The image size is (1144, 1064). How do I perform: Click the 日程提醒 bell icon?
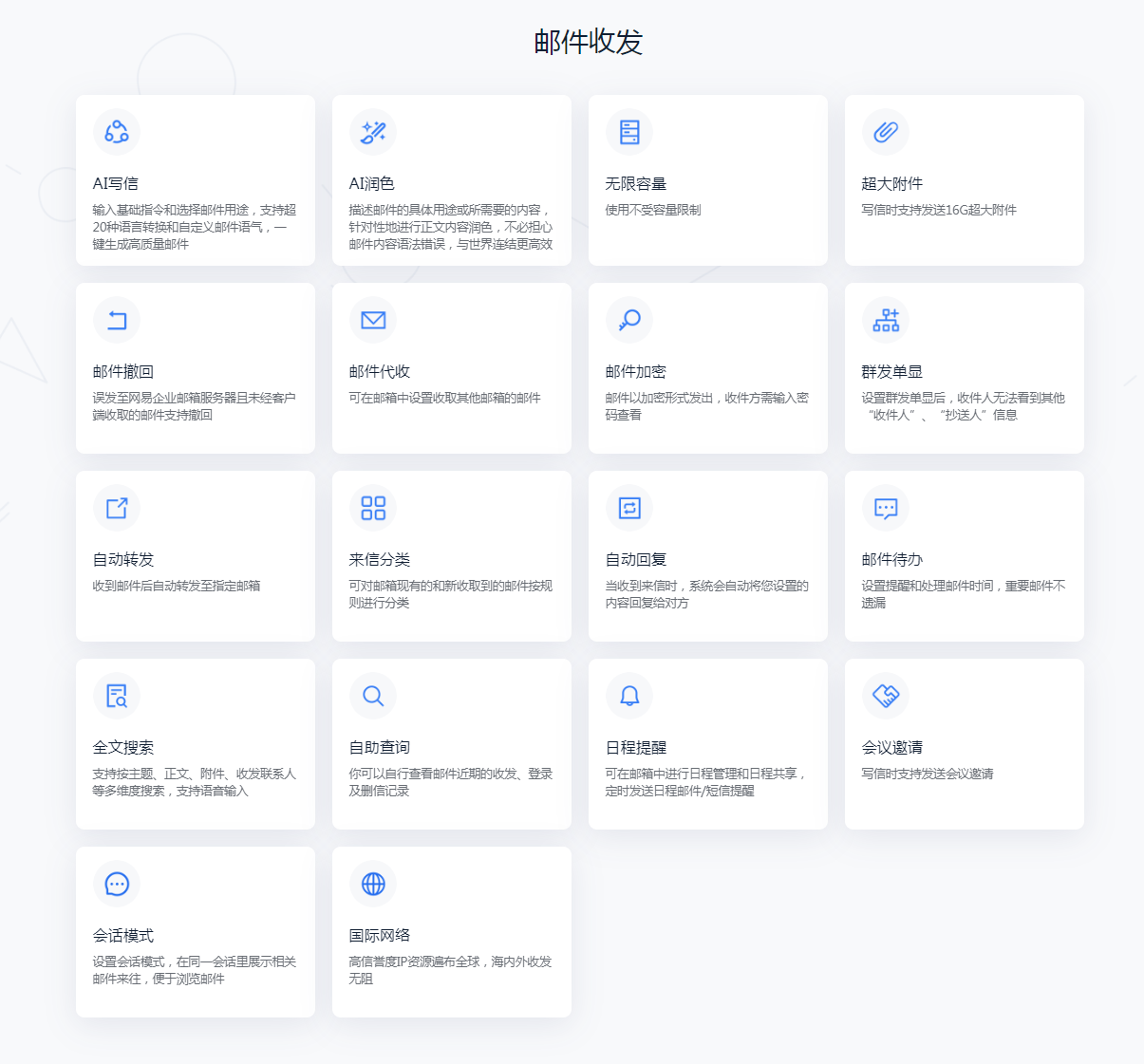[x=629, y=696]
